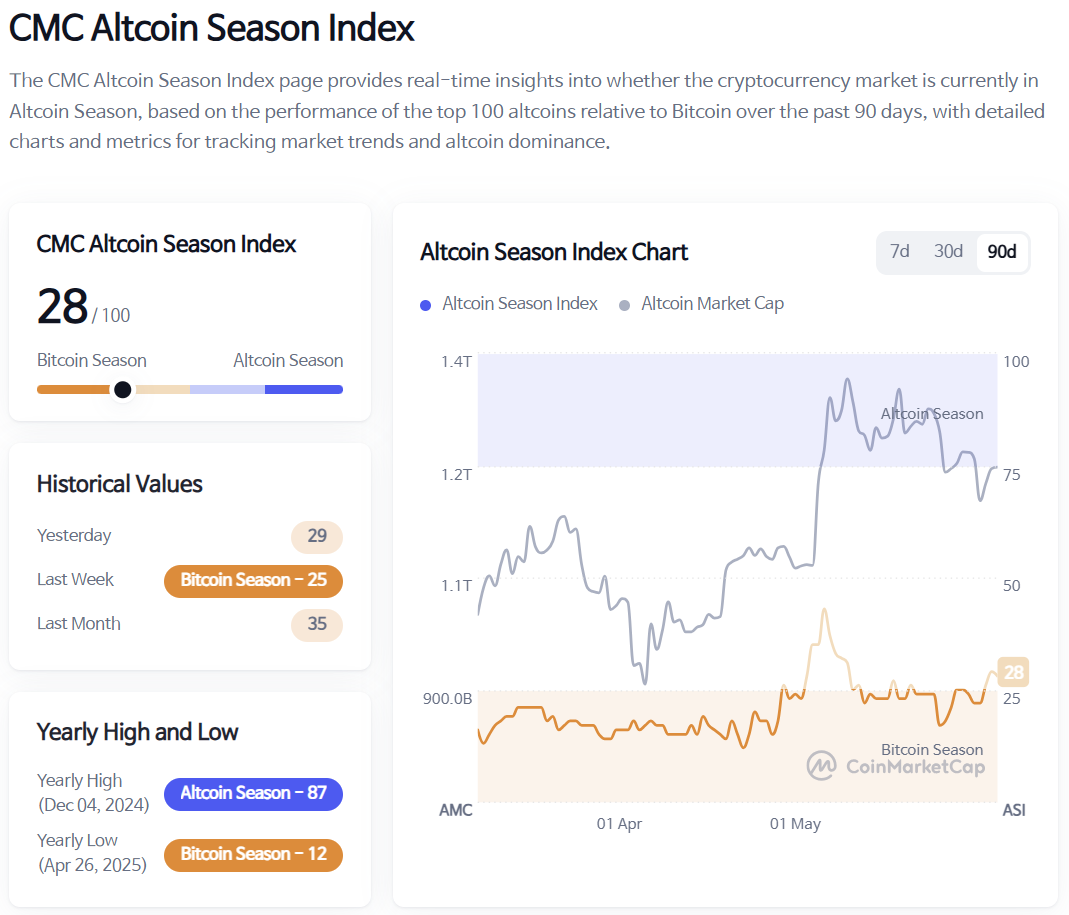Click the Altcoin Market Cap legend label
Viewport: 1069px width, 915px height.
tap(712, 304)
